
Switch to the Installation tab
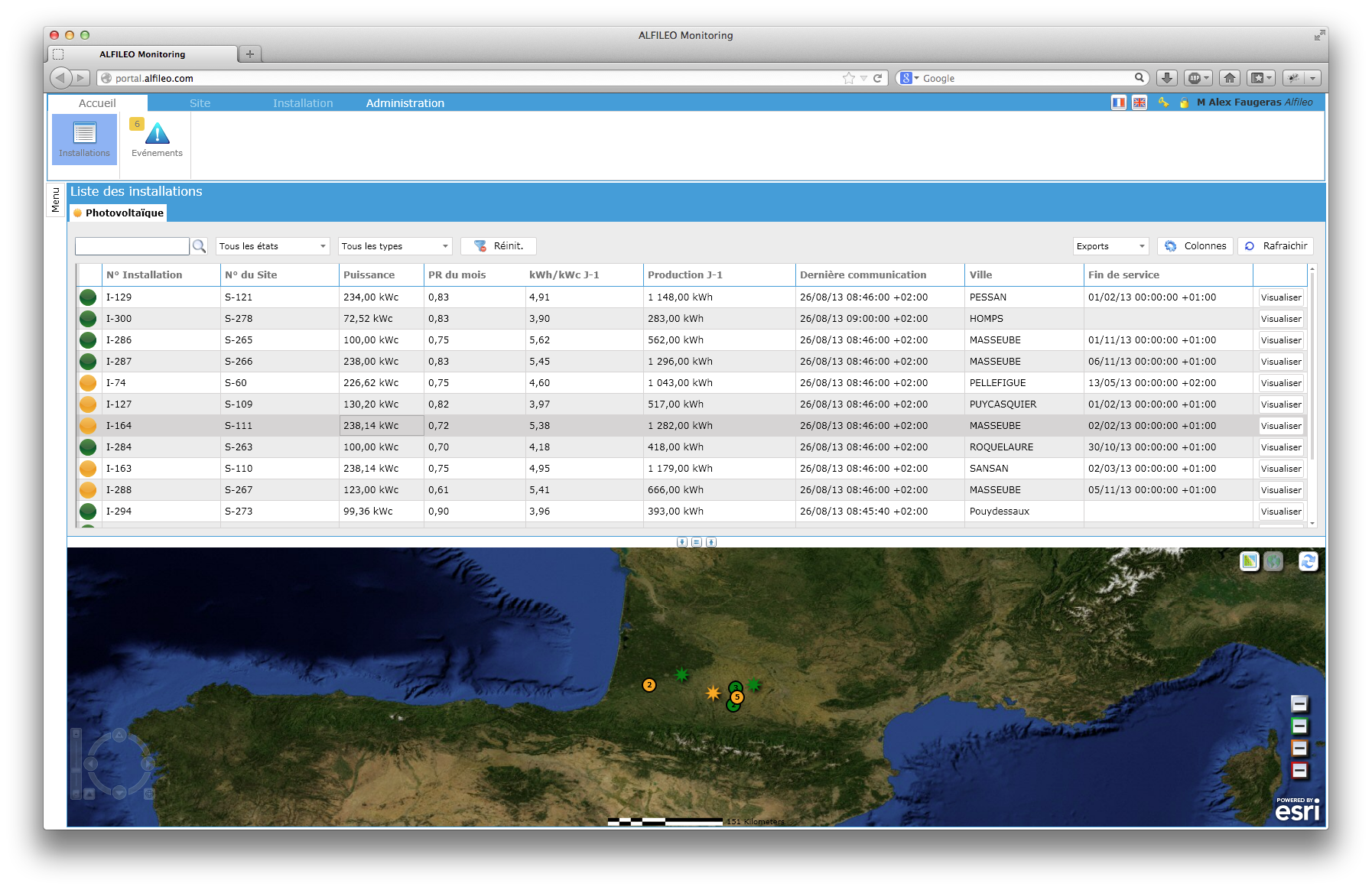[303, 103]
